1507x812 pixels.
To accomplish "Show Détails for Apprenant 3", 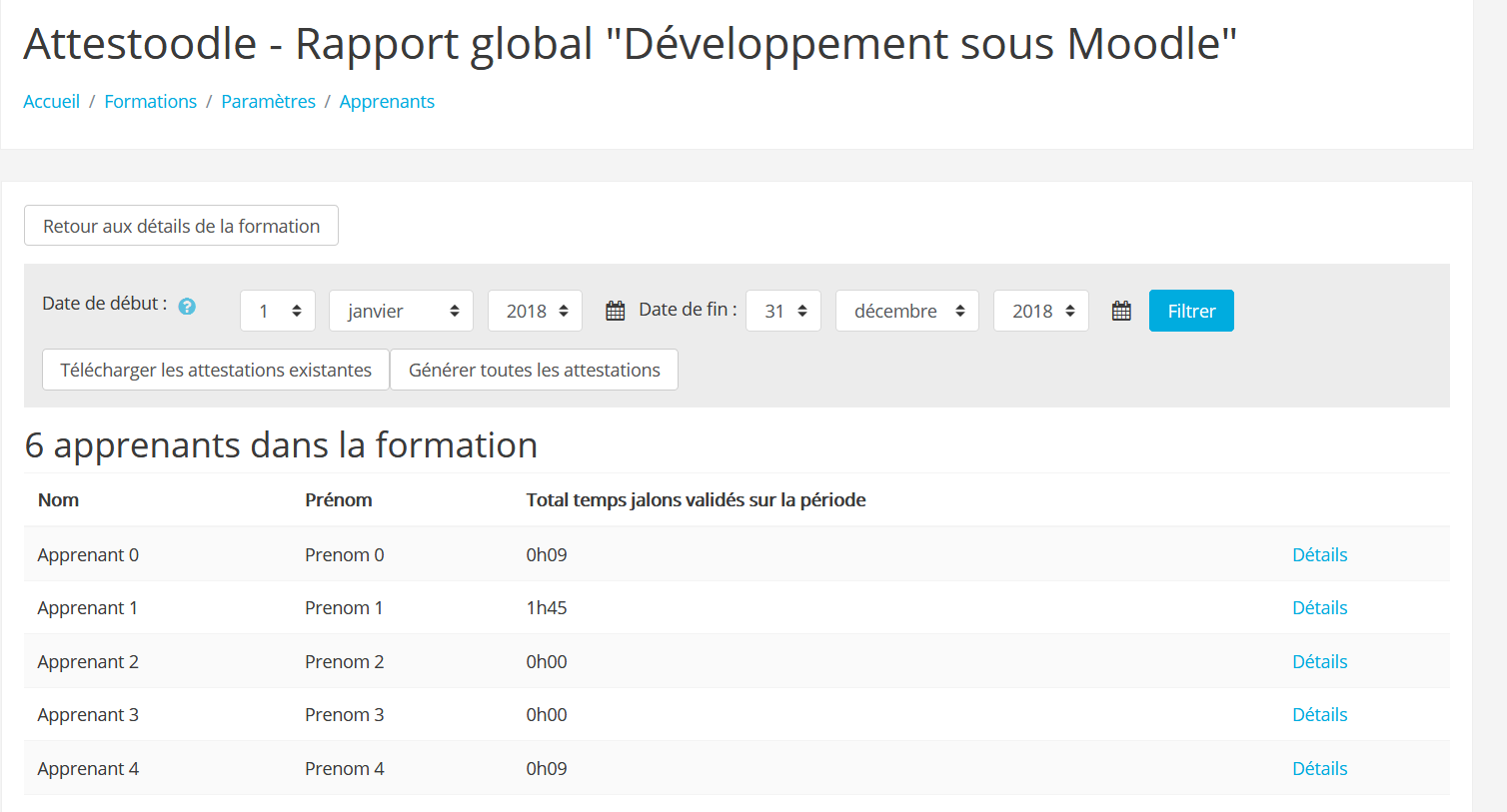I will [1320, 714].
